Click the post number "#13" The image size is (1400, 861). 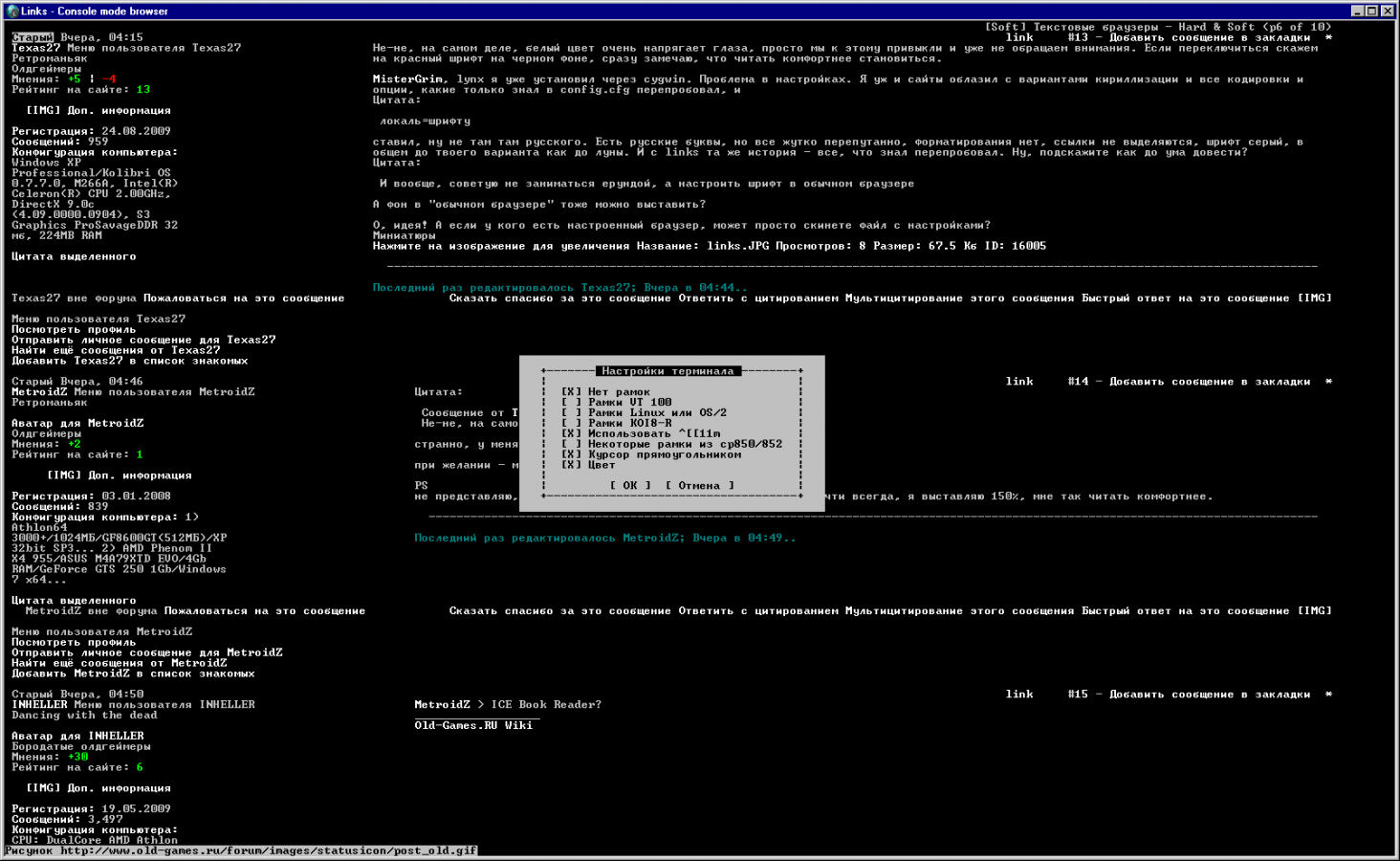(1079, 37)
